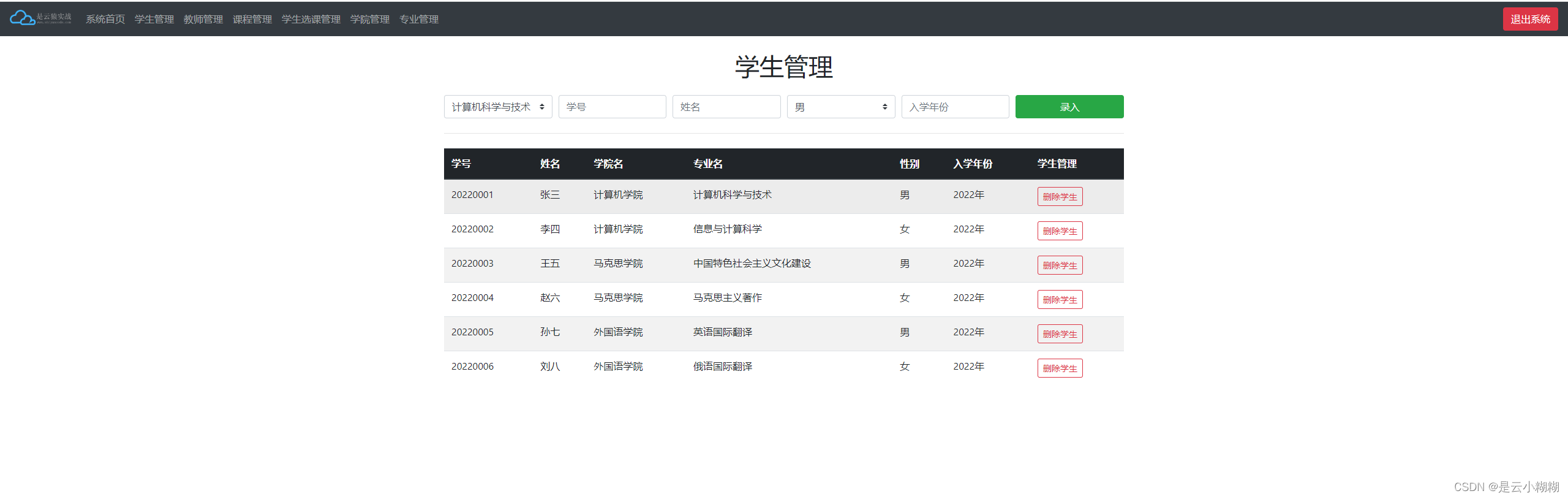
Task: Click 马克思学院 in 赵六 row
Action: (x=618, y=298)
